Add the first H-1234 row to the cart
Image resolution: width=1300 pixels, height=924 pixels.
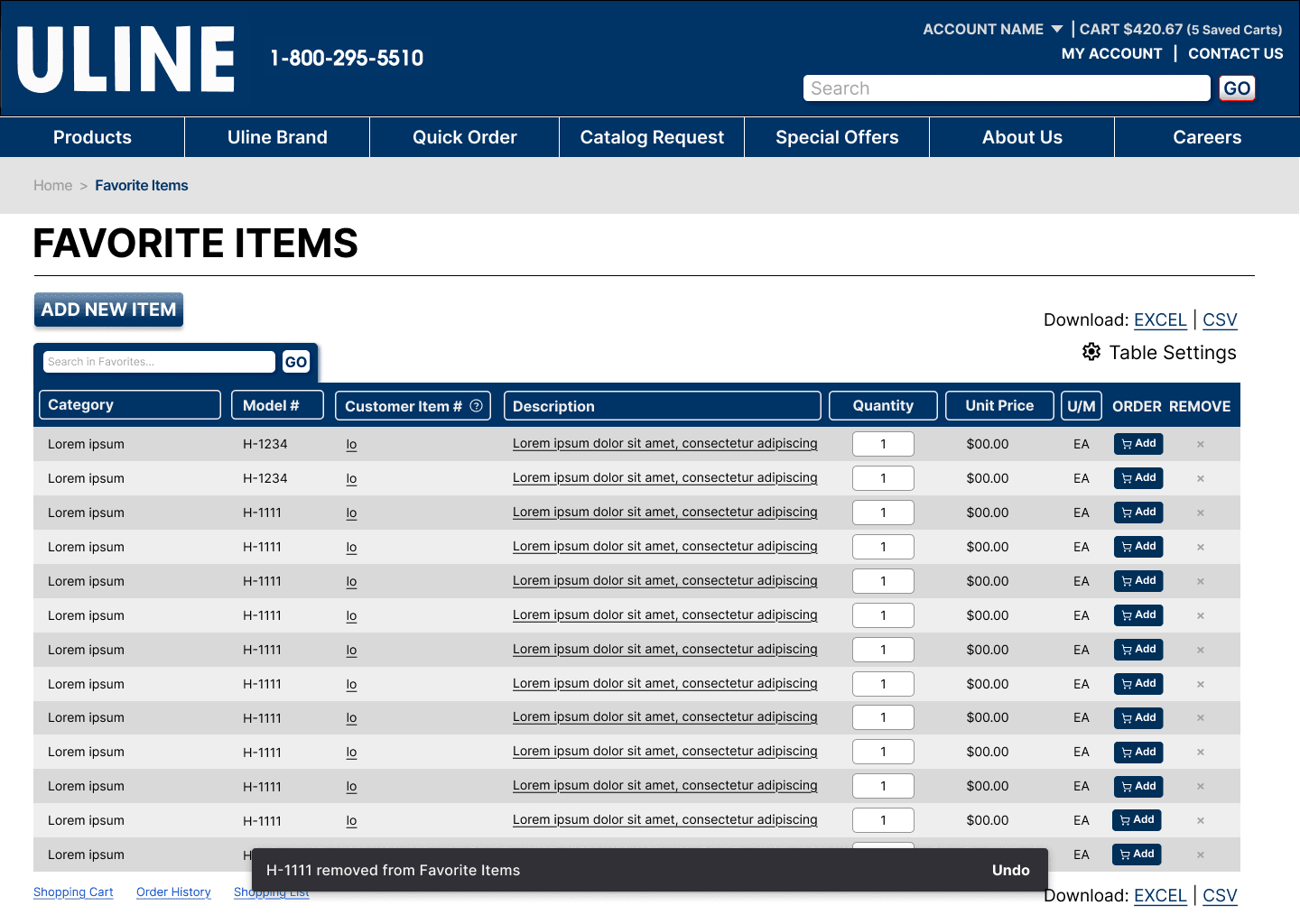tap(1138, 444)
